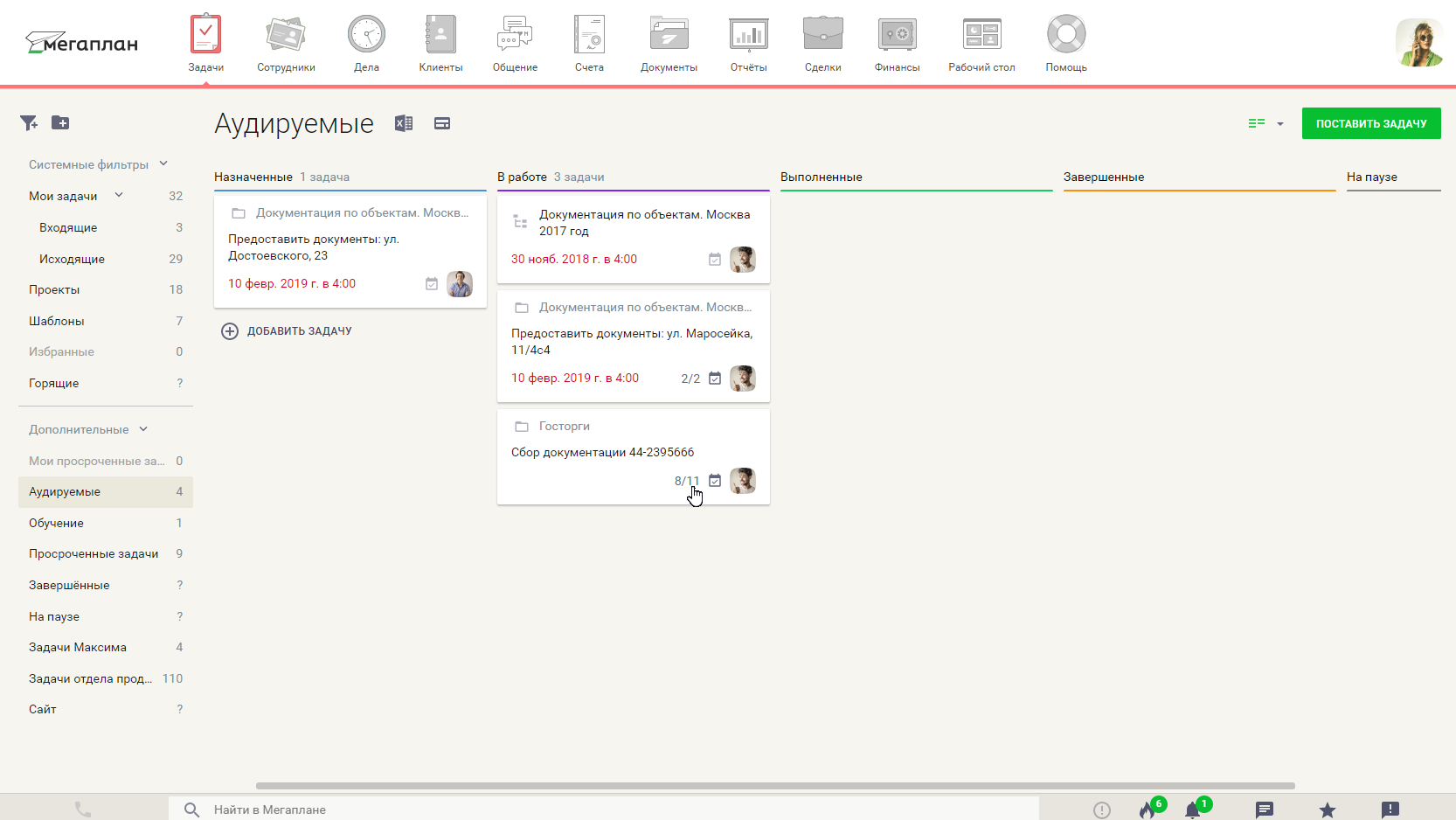Click the card view icon beside Аудируемые
The height and width of the screenshot is (820, 1456).
point(442,123)
